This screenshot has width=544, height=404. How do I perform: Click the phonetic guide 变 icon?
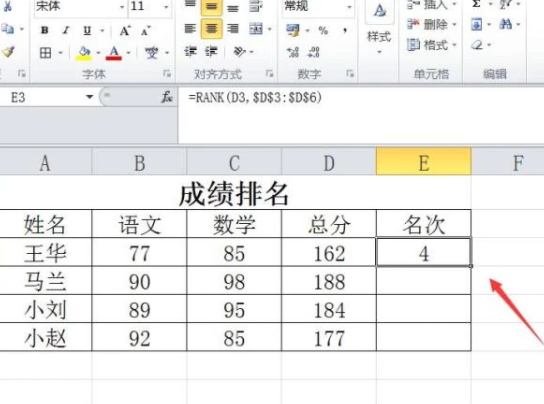[x=152, y=53]
